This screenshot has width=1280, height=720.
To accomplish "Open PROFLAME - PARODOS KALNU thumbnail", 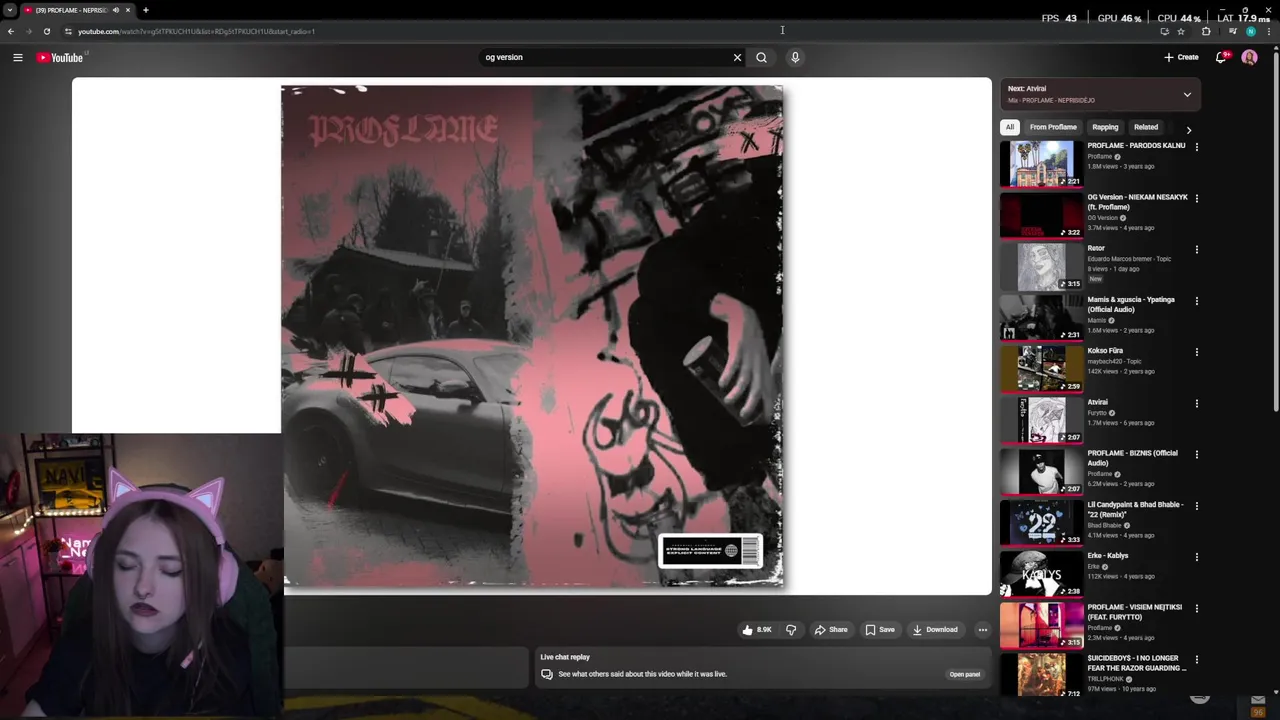I will [1041, 164].
